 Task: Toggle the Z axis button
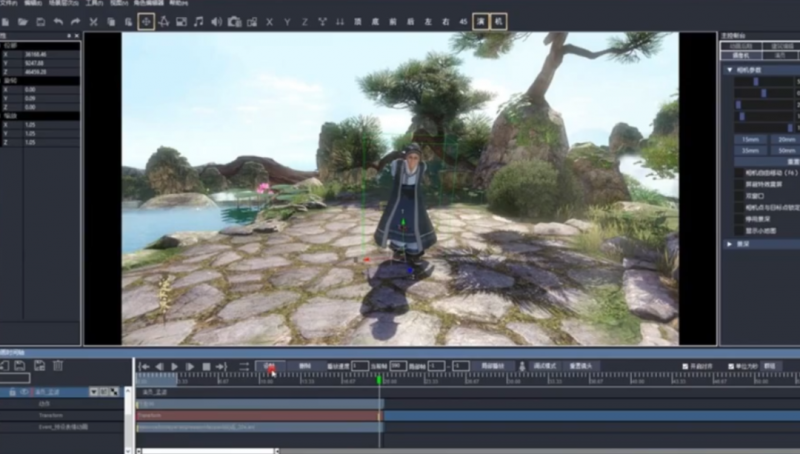306,21
